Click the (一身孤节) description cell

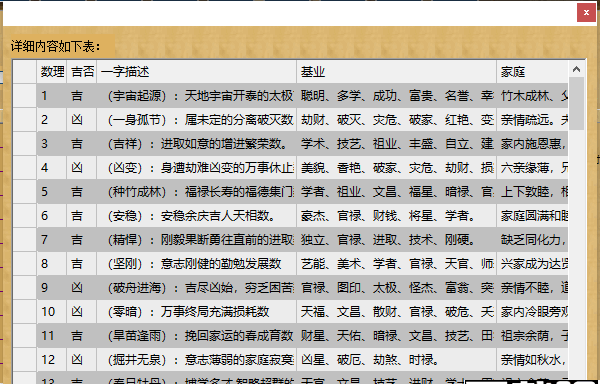click(197, 120)
